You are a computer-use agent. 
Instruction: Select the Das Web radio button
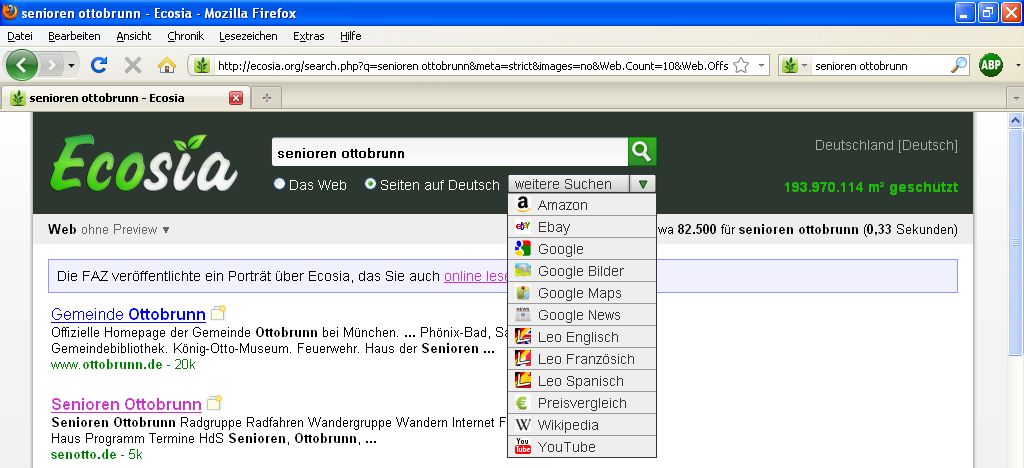(x=280, y=184)
